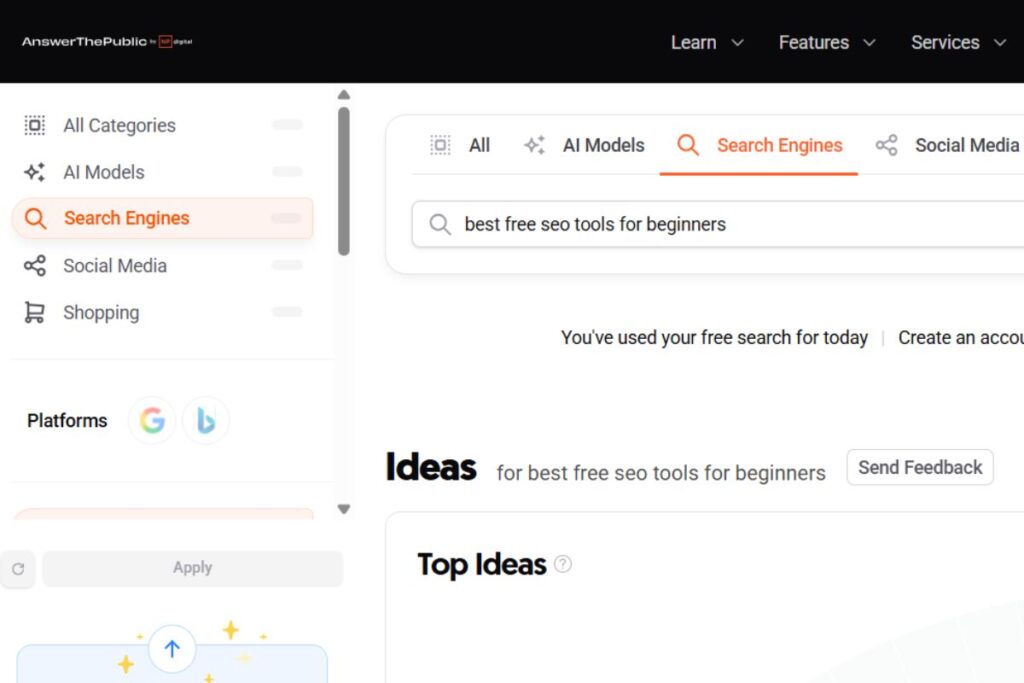Click the Send Feedback button

(x=919, y=467)
